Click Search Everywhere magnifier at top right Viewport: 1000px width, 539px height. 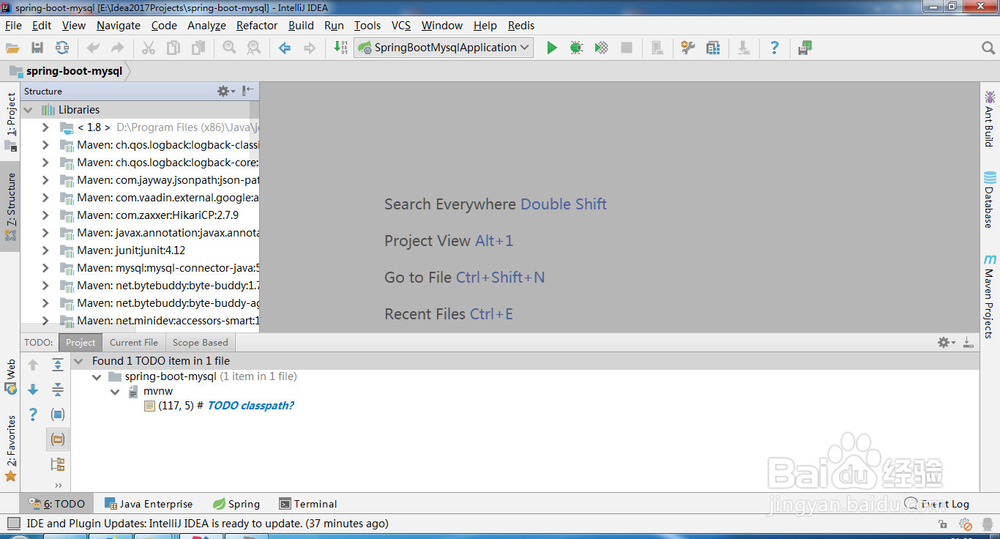[x=988, y=48]
